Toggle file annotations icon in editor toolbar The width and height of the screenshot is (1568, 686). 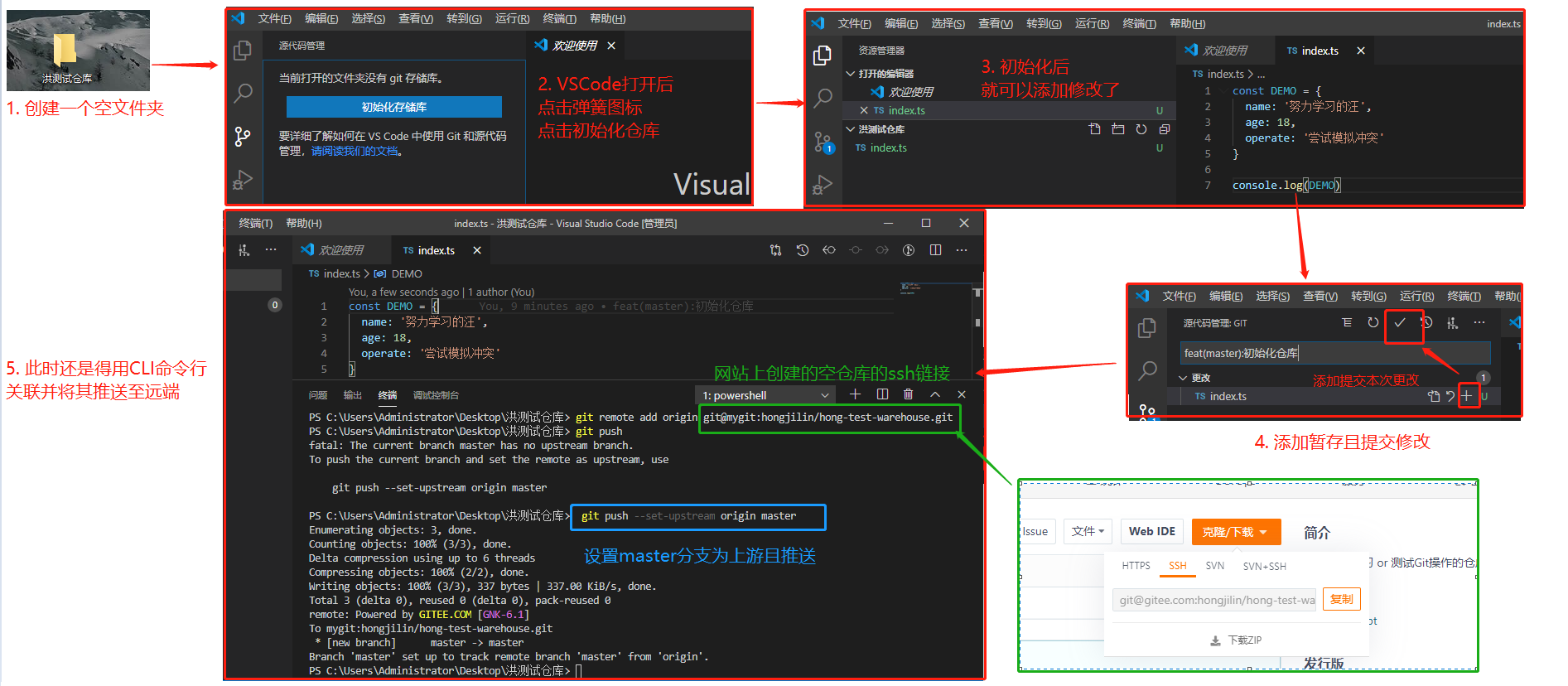click(x=909, y=250)
